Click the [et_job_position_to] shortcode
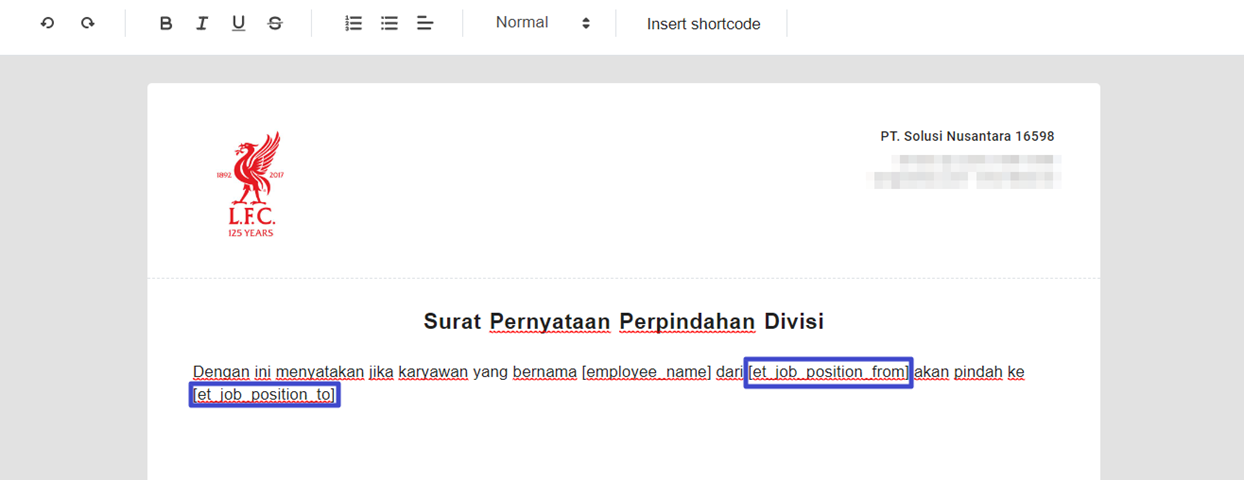 point(265,395)
